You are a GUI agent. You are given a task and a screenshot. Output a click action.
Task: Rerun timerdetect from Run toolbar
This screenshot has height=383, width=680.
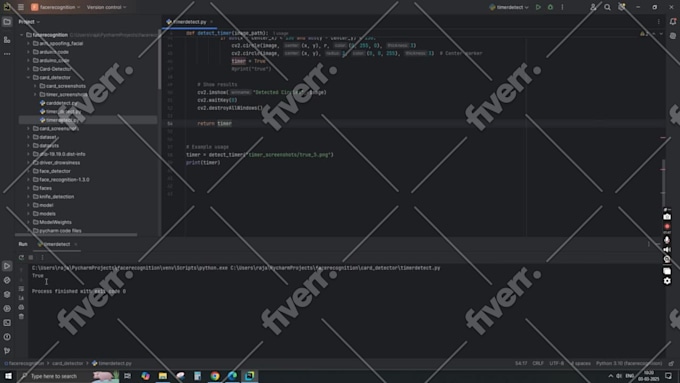tap(21, 258)
